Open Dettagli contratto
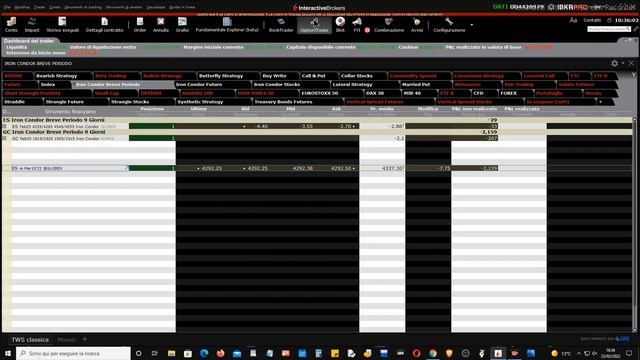 [104, 24]
